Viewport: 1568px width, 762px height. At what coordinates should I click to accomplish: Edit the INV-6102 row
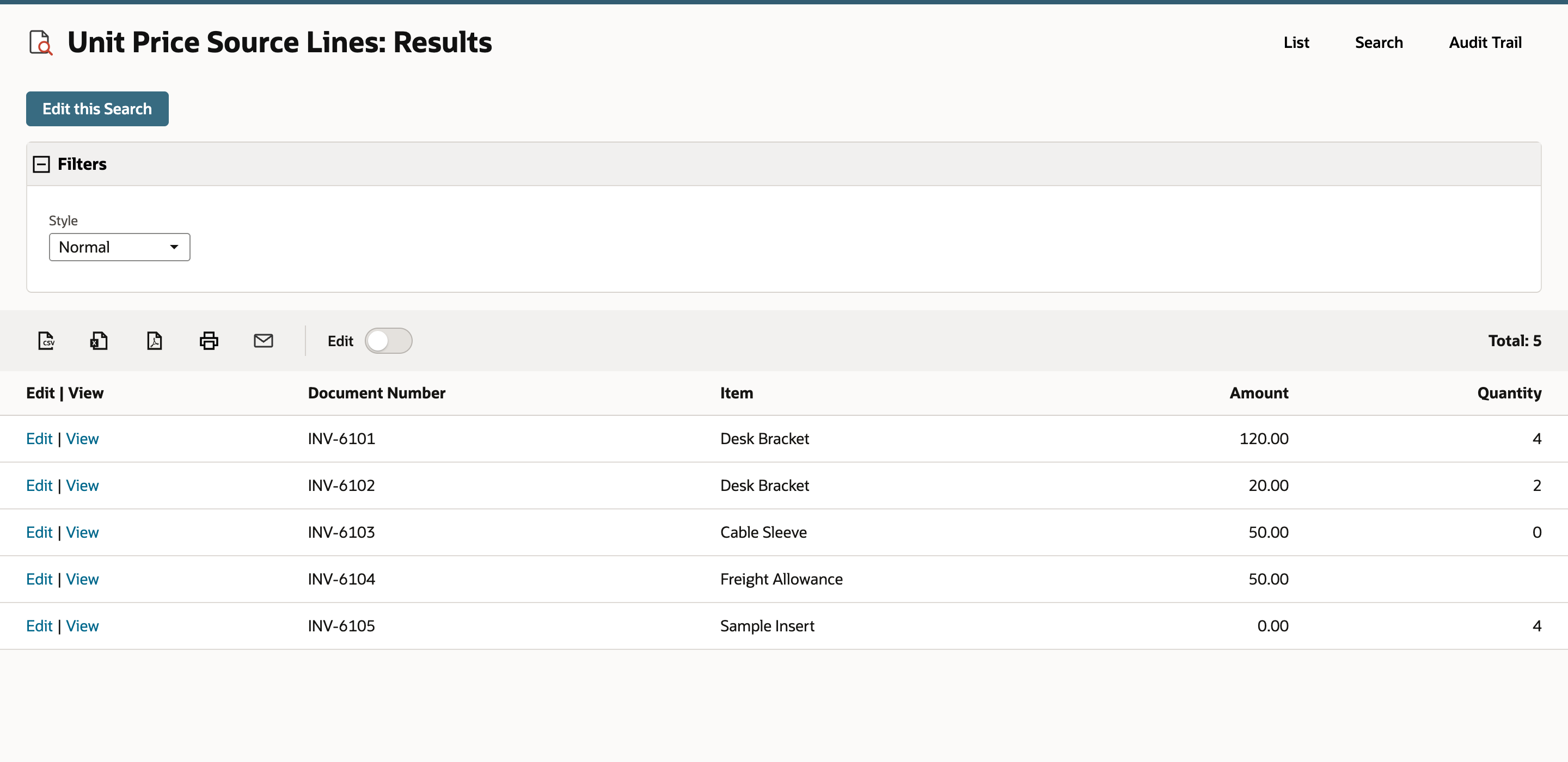coord(39,486)
